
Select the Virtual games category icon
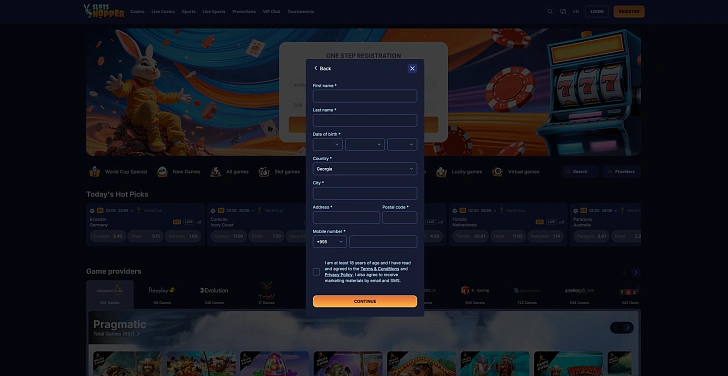[497, 172]
